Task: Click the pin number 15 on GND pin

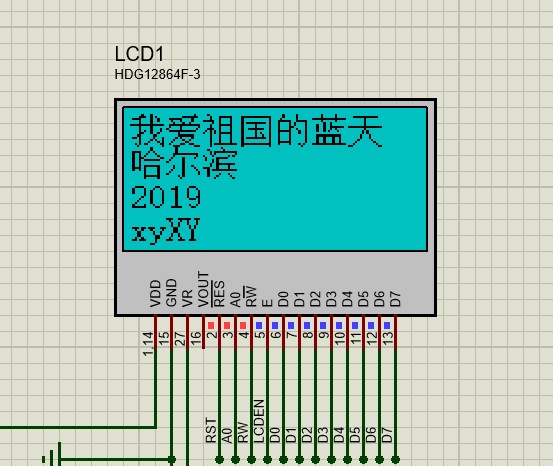Action: [x=164, y=339]
